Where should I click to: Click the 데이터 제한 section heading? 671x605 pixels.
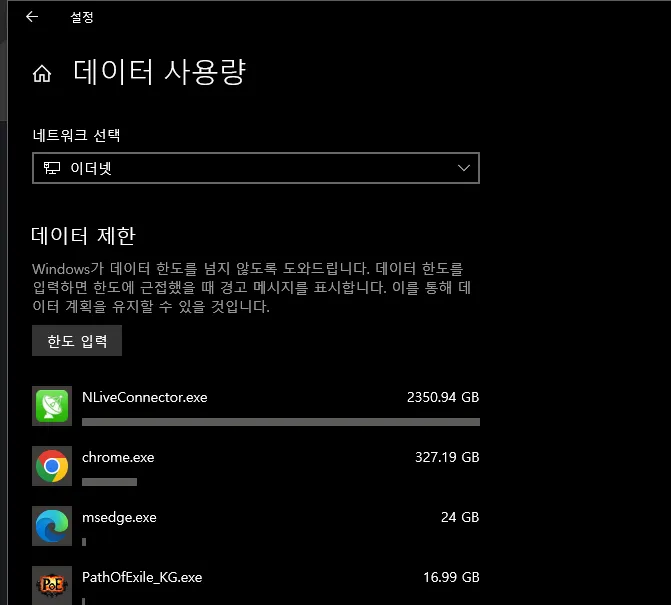[83, 236]
